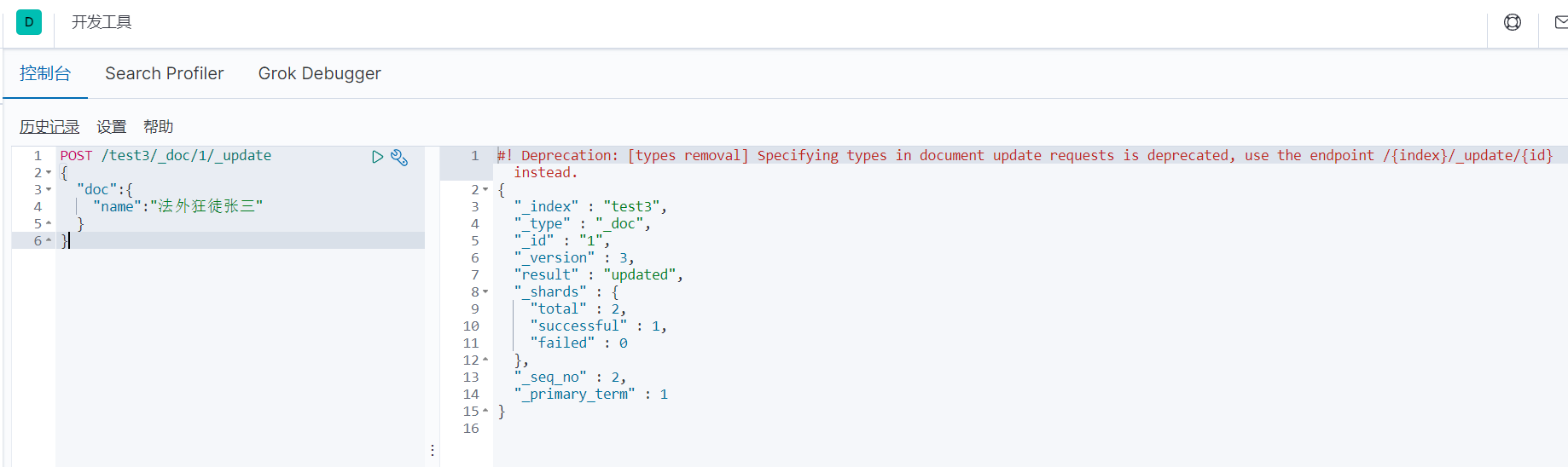Click the "_type" : "_doc" line

click(582, 223)
